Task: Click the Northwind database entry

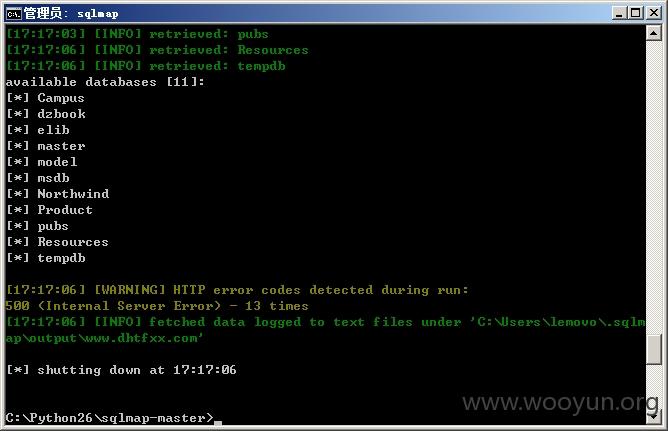Action: 73,194
